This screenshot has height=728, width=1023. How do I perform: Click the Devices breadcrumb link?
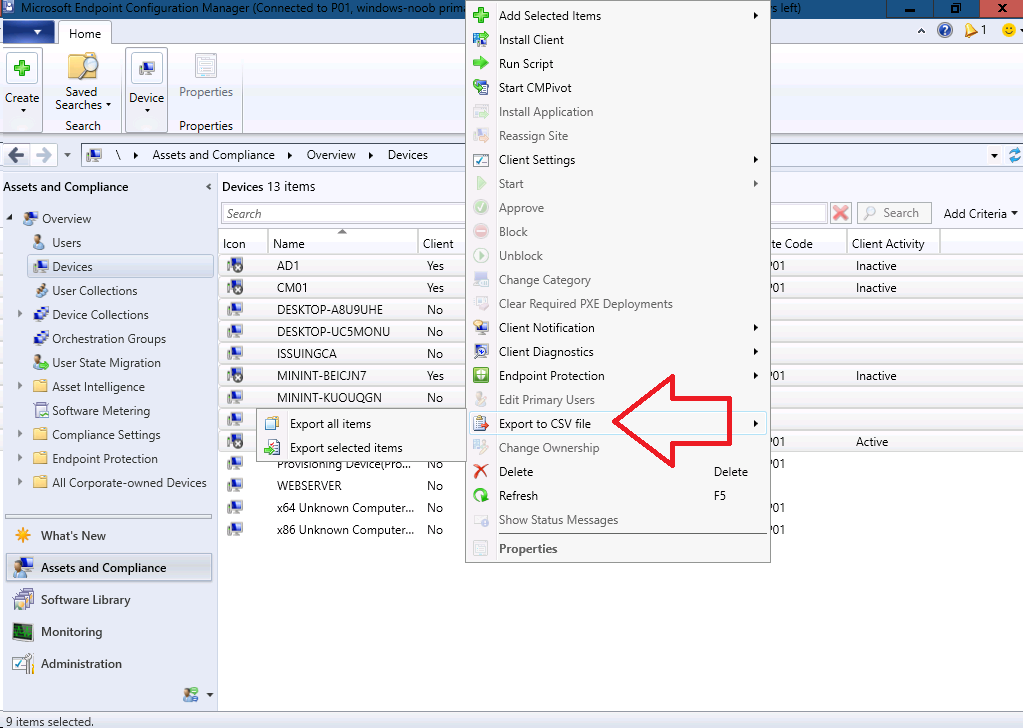click(x=408, y=155)
